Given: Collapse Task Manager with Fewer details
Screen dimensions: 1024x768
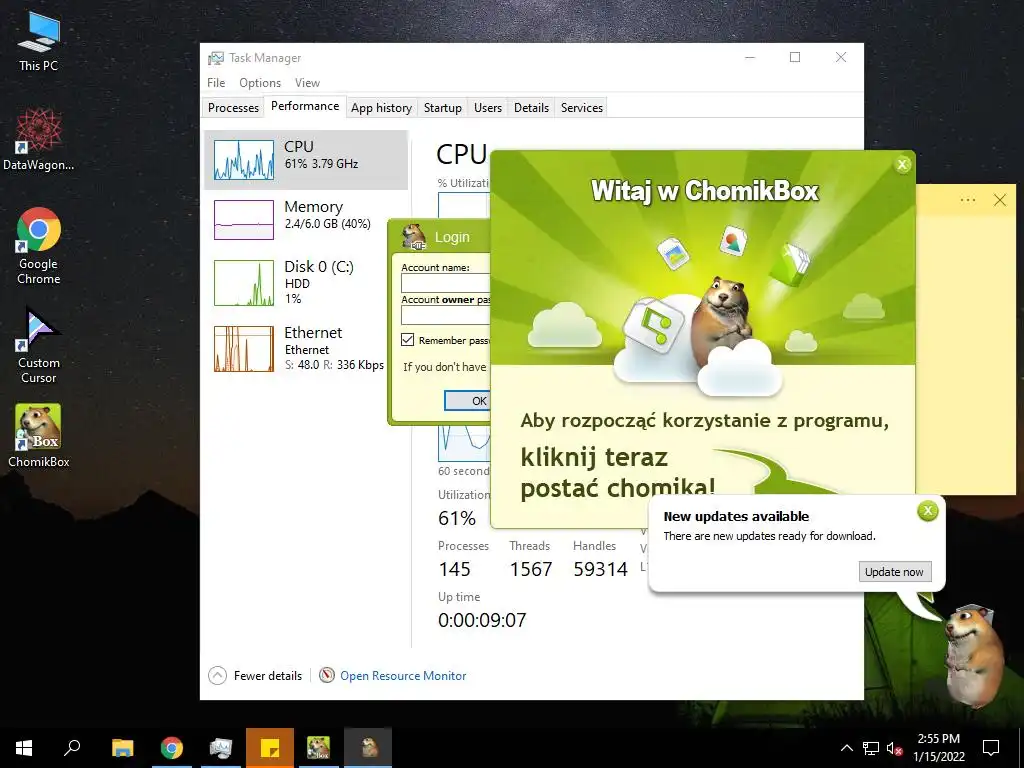Looking at the screenshot, I should (x=256, y=675).
